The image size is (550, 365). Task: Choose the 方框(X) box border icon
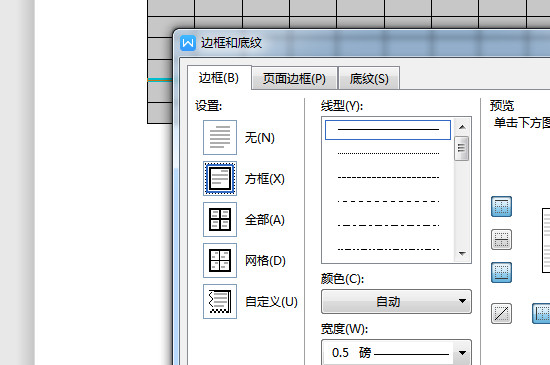pyautogui.click(x=220, y=178)
